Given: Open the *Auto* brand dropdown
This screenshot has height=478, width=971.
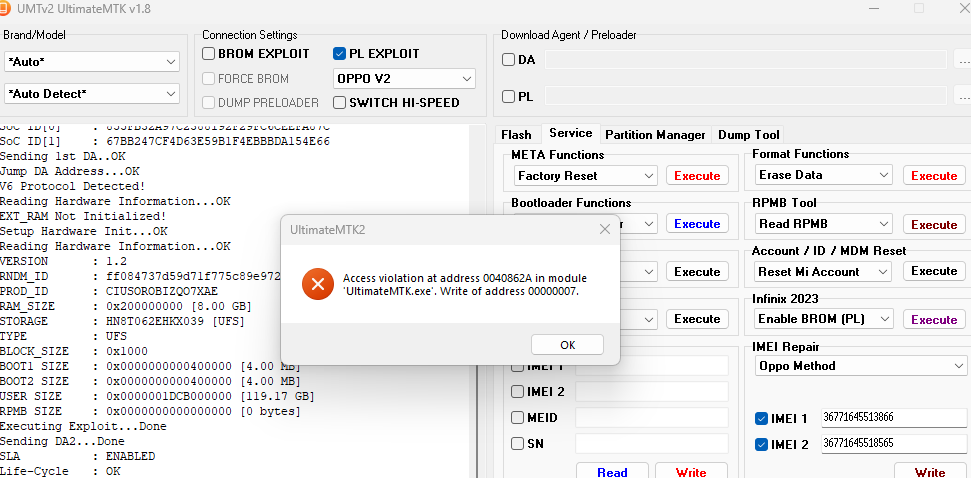Looking at the screenshot, I should 92,62.
